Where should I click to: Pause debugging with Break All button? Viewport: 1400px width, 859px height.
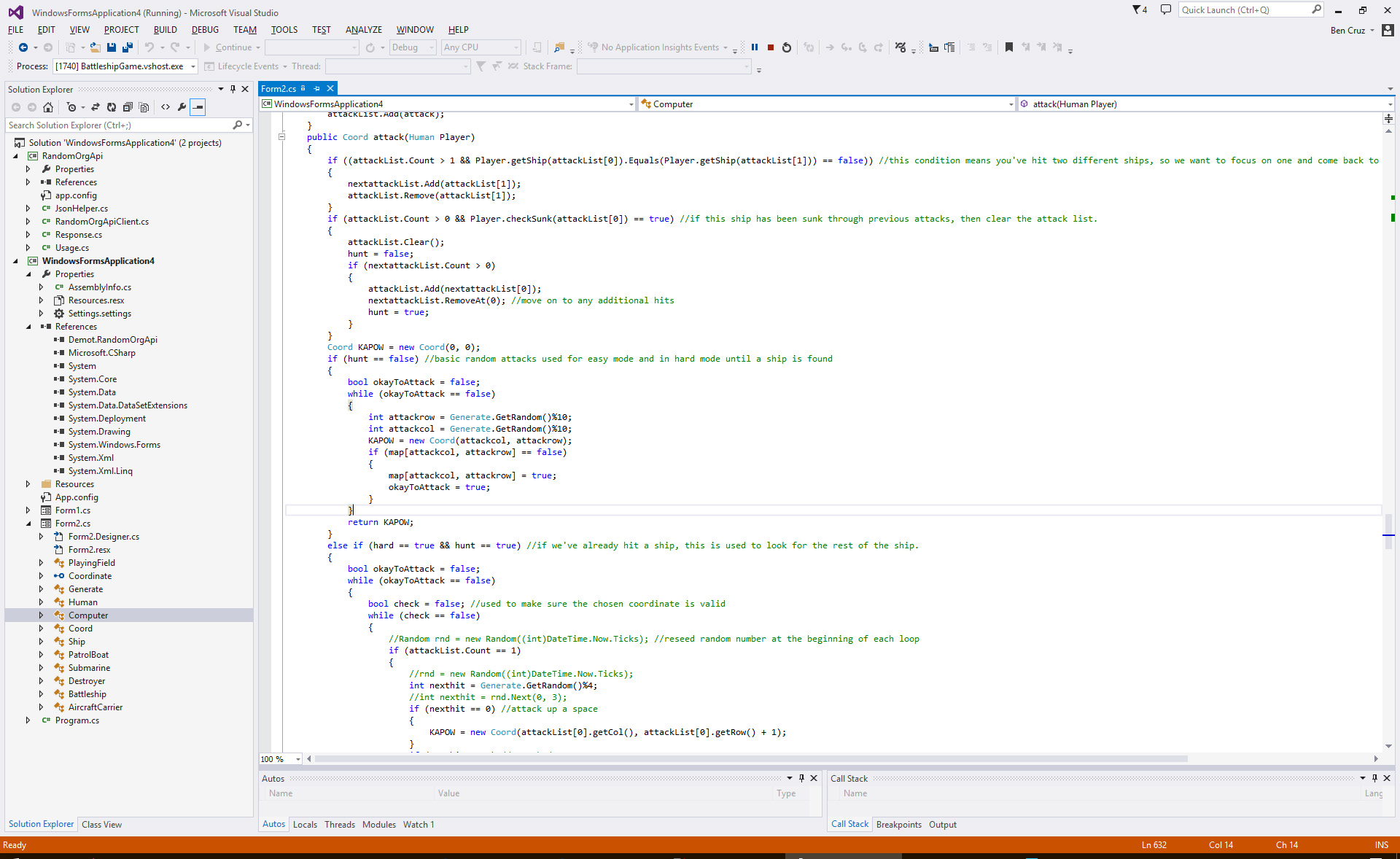(755, 47)
